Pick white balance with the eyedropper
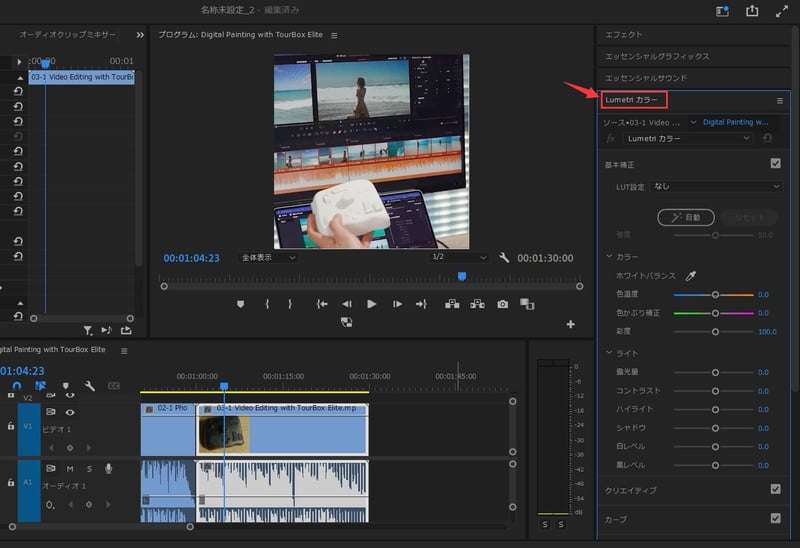The width and height of the screenshot is (800, 548). (690, 275)
